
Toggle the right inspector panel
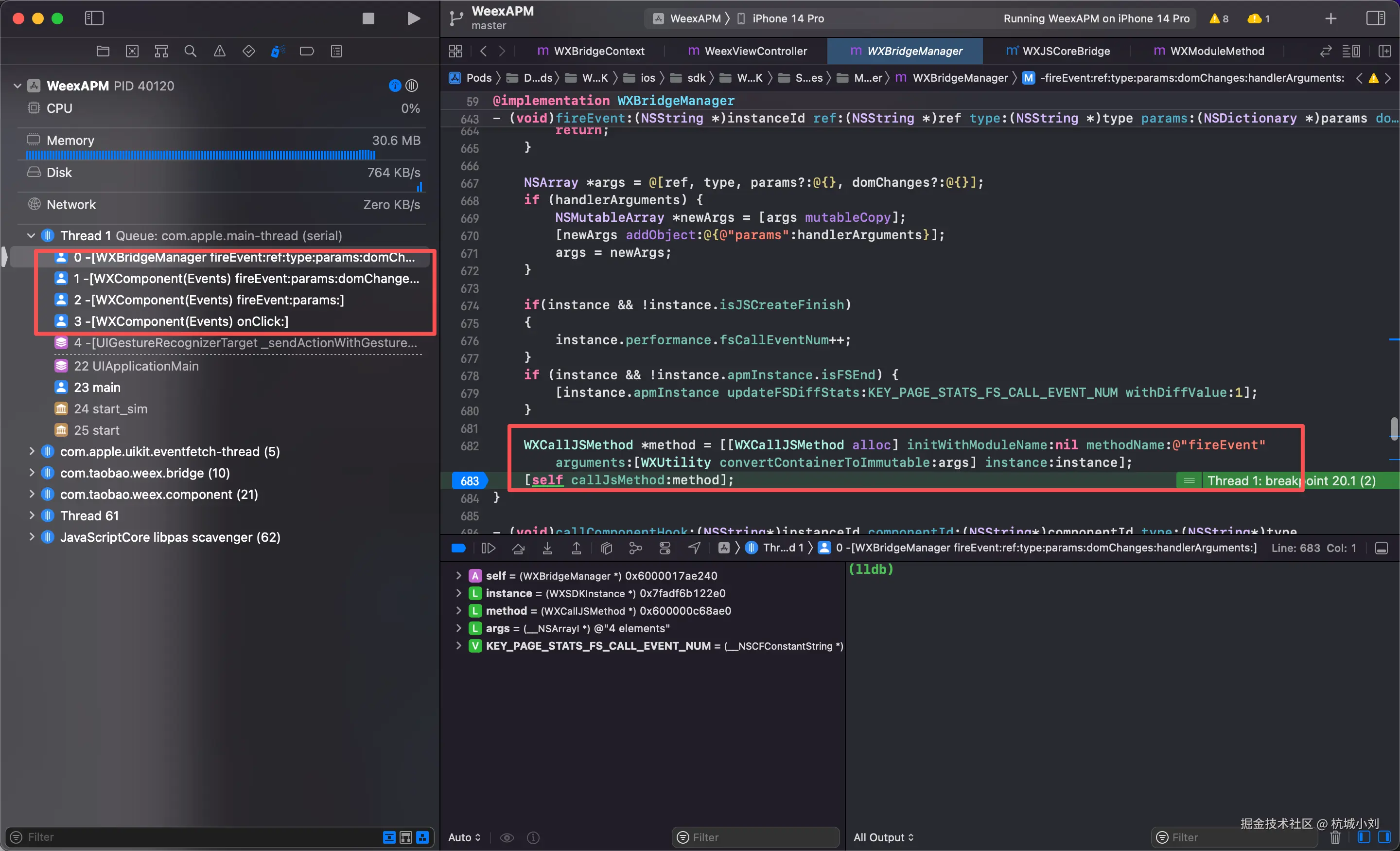pyautogui.click(x=1375, y=18)
